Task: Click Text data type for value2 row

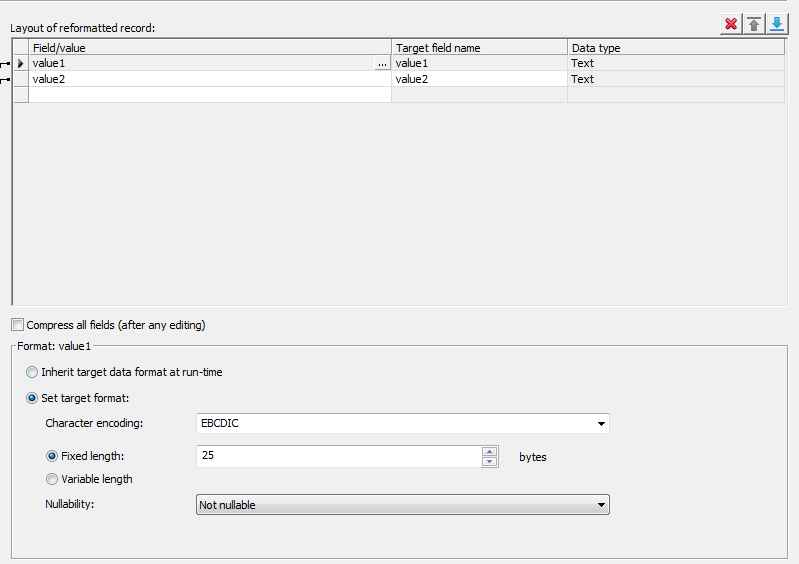Action: pos(676,79)
